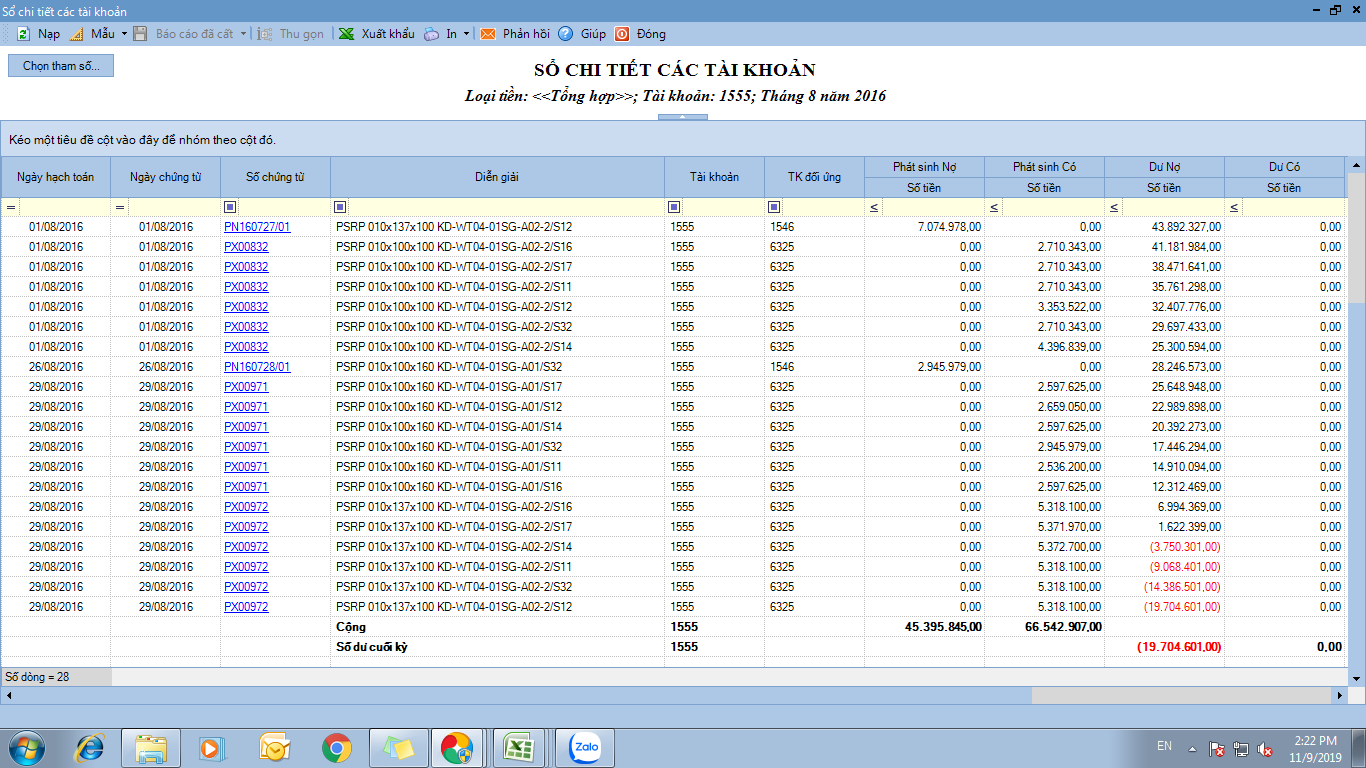Click the TK đối ứng column header
This screenshot has height=768, width=1366.
814,177
